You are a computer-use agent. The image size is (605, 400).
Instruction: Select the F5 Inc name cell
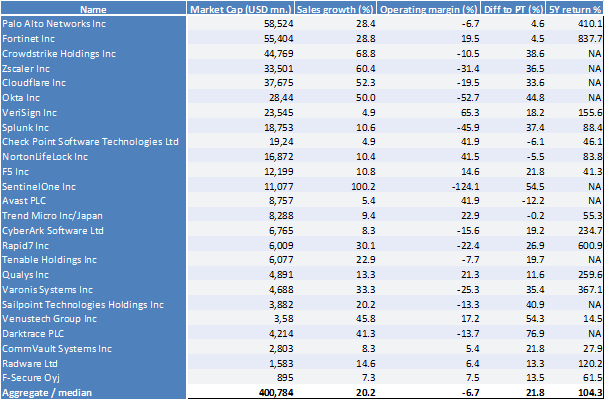click(x=15, y=172)
